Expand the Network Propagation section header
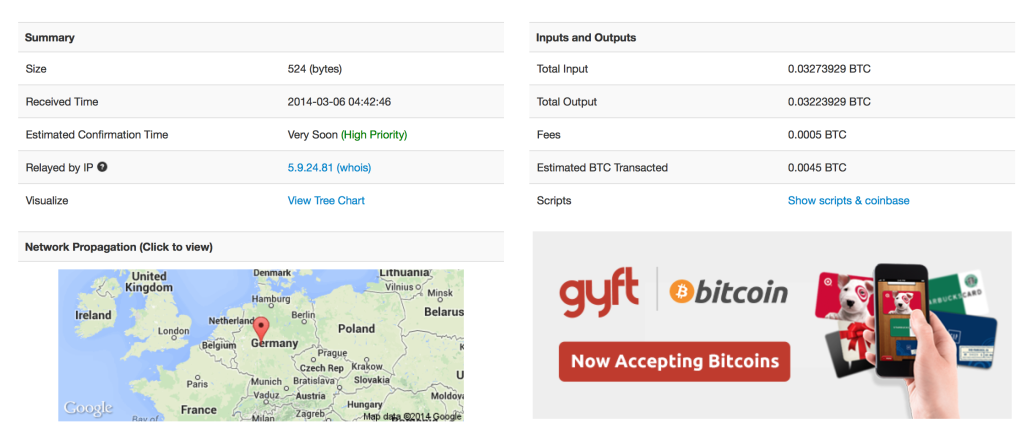The width and height of the screenshot is (1024, 445). 118,246
